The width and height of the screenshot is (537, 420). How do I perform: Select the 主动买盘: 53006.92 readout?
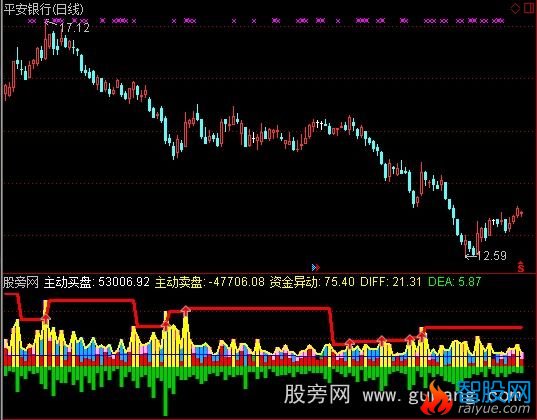point(97,282)
